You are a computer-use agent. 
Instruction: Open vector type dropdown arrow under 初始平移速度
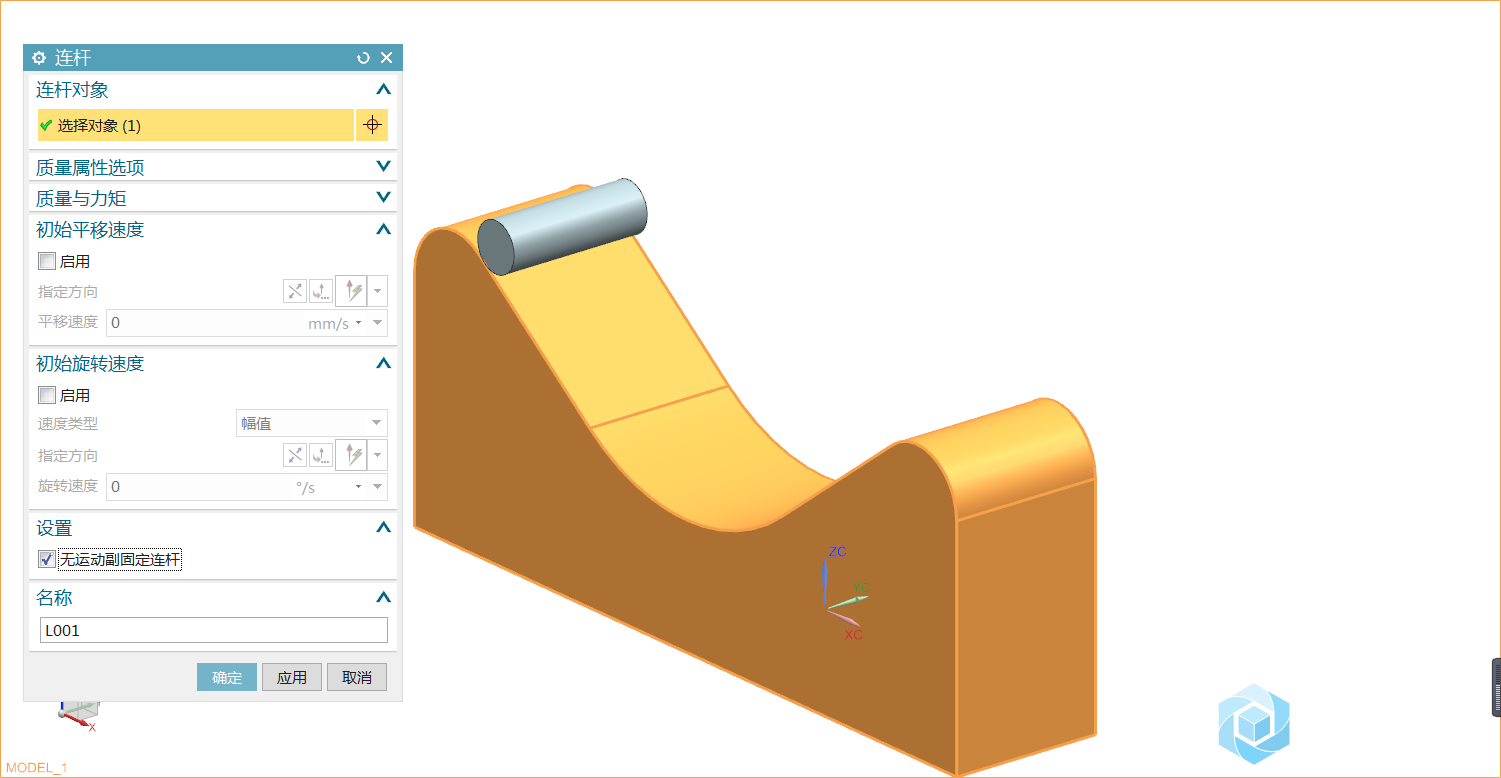coord(378,292)
